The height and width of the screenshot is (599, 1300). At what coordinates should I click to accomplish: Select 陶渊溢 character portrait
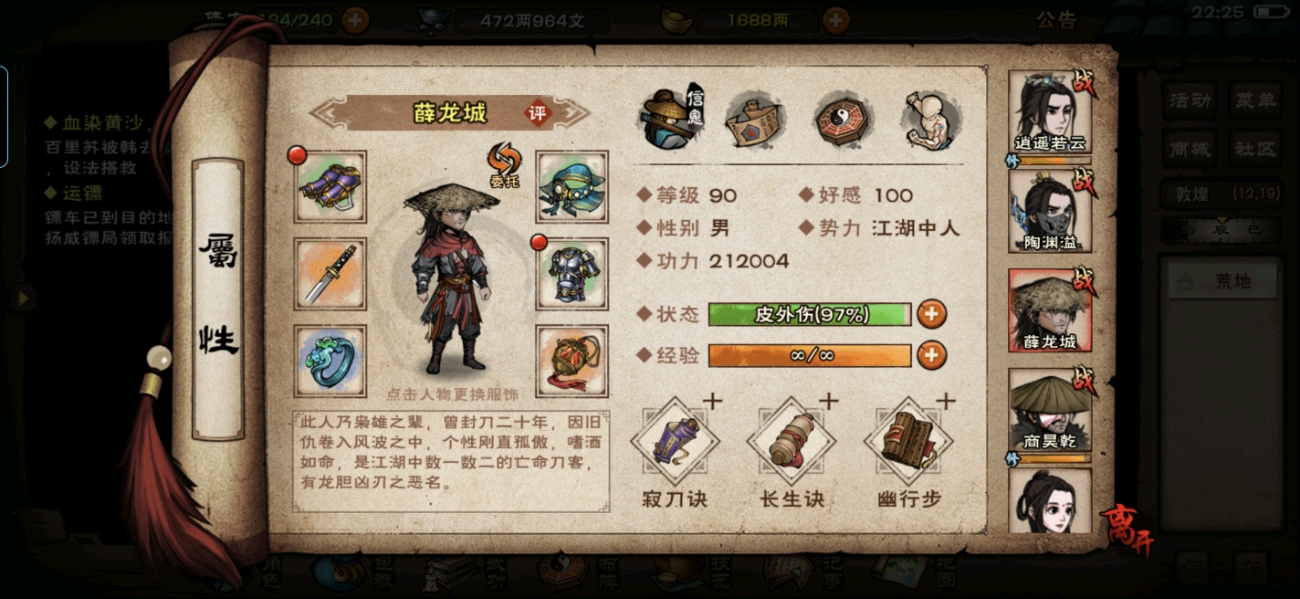point(1049,210)
